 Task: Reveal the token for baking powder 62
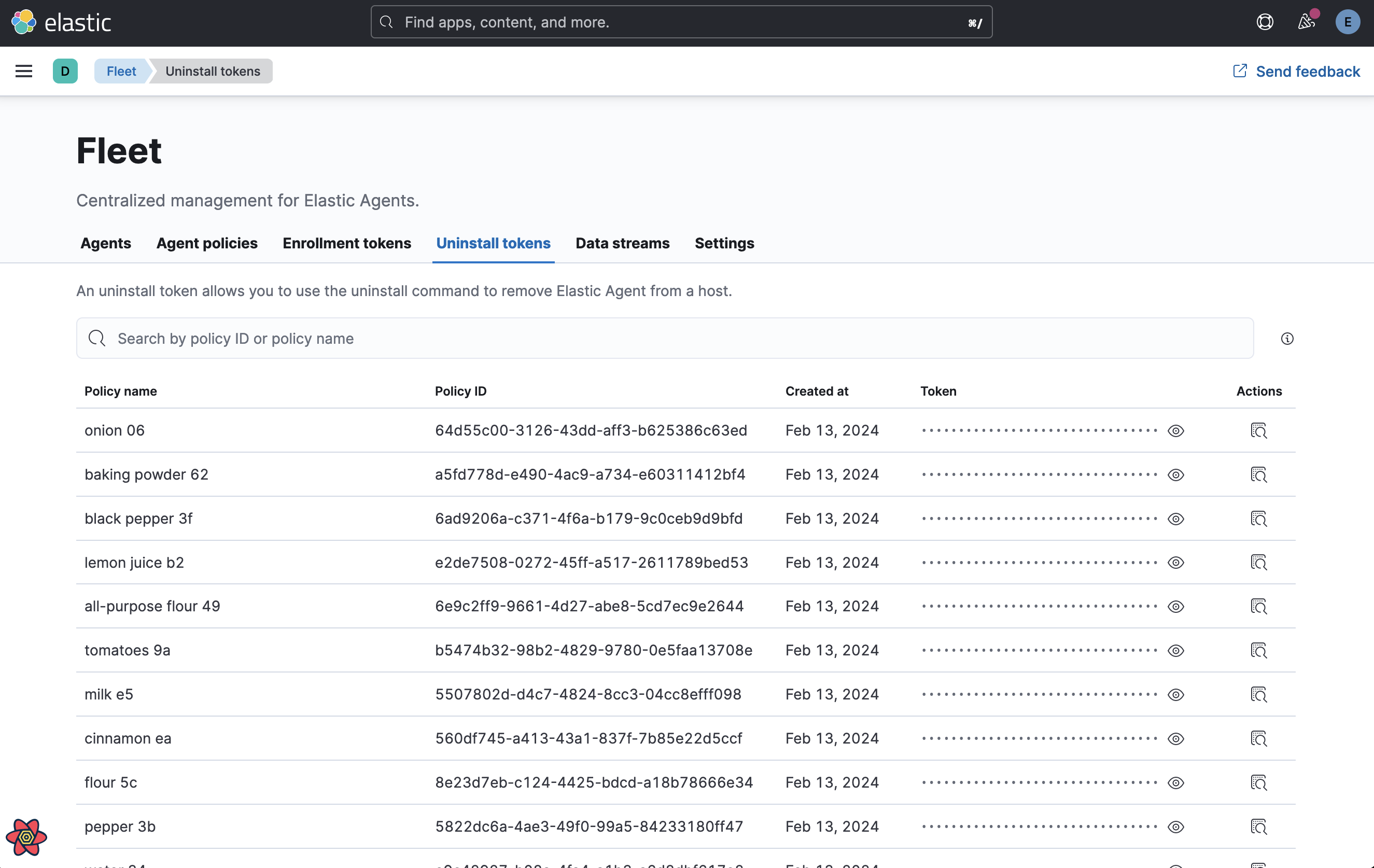coord(1175,474)
